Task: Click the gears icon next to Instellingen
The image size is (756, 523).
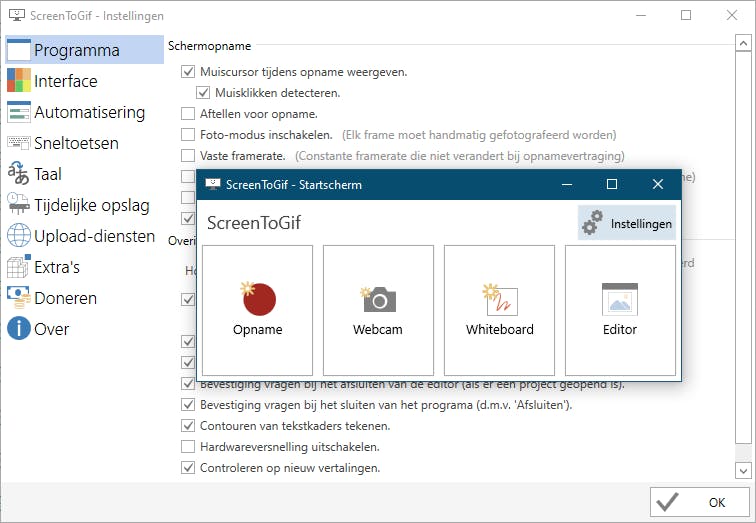Action: point(593,223)
